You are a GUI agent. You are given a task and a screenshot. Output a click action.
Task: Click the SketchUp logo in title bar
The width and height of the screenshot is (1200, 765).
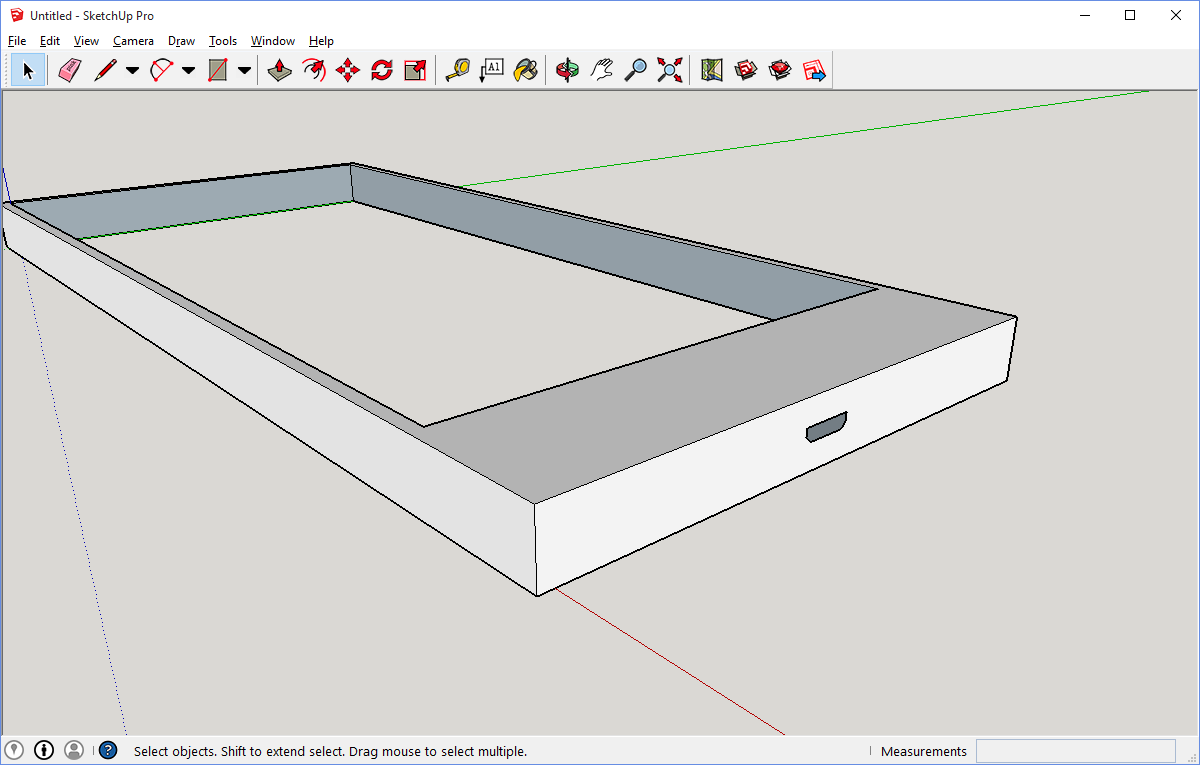tap(16, 15)
